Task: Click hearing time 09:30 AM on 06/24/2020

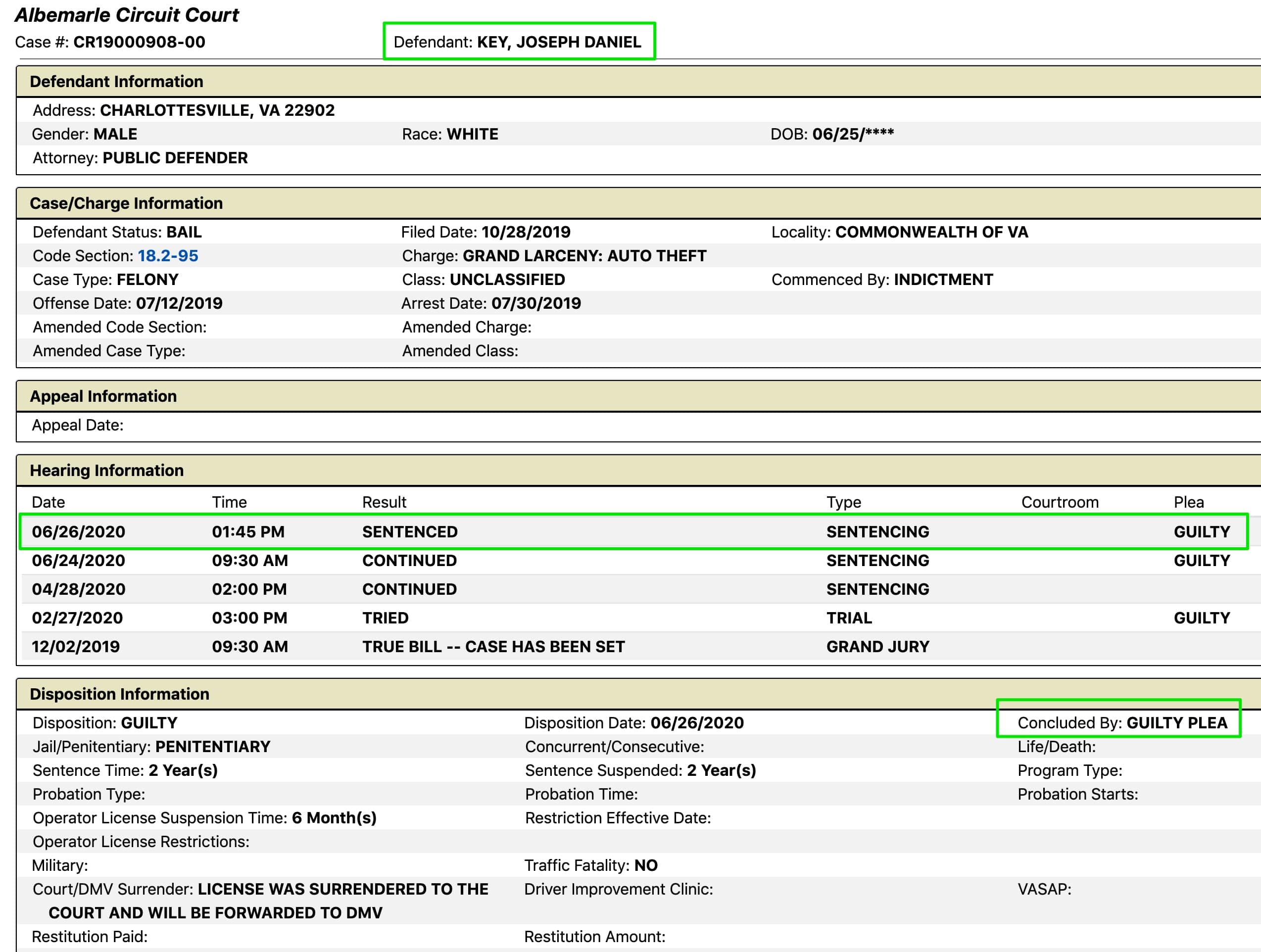Action: tap(250, 561)
